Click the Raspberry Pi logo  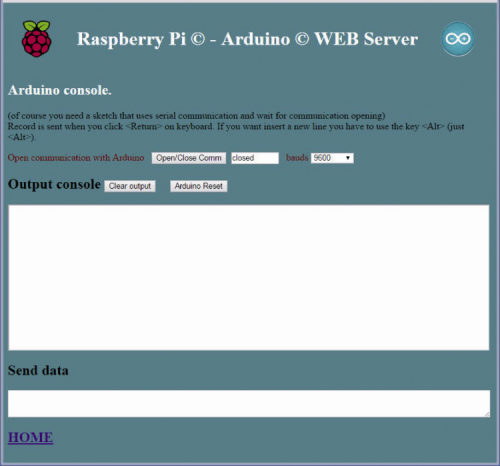click(36, 39)
